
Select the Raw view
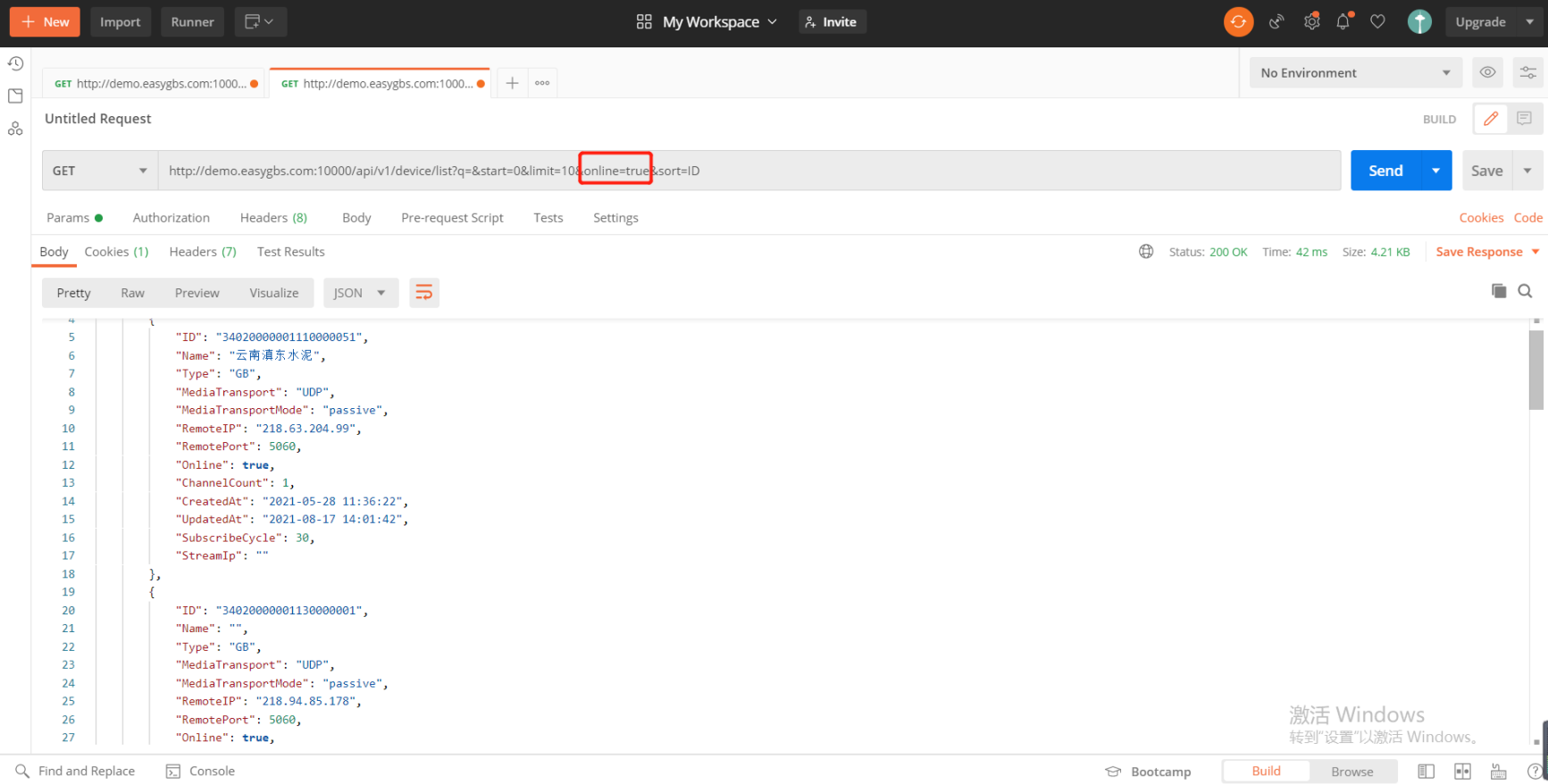click(x=132, y=293)
